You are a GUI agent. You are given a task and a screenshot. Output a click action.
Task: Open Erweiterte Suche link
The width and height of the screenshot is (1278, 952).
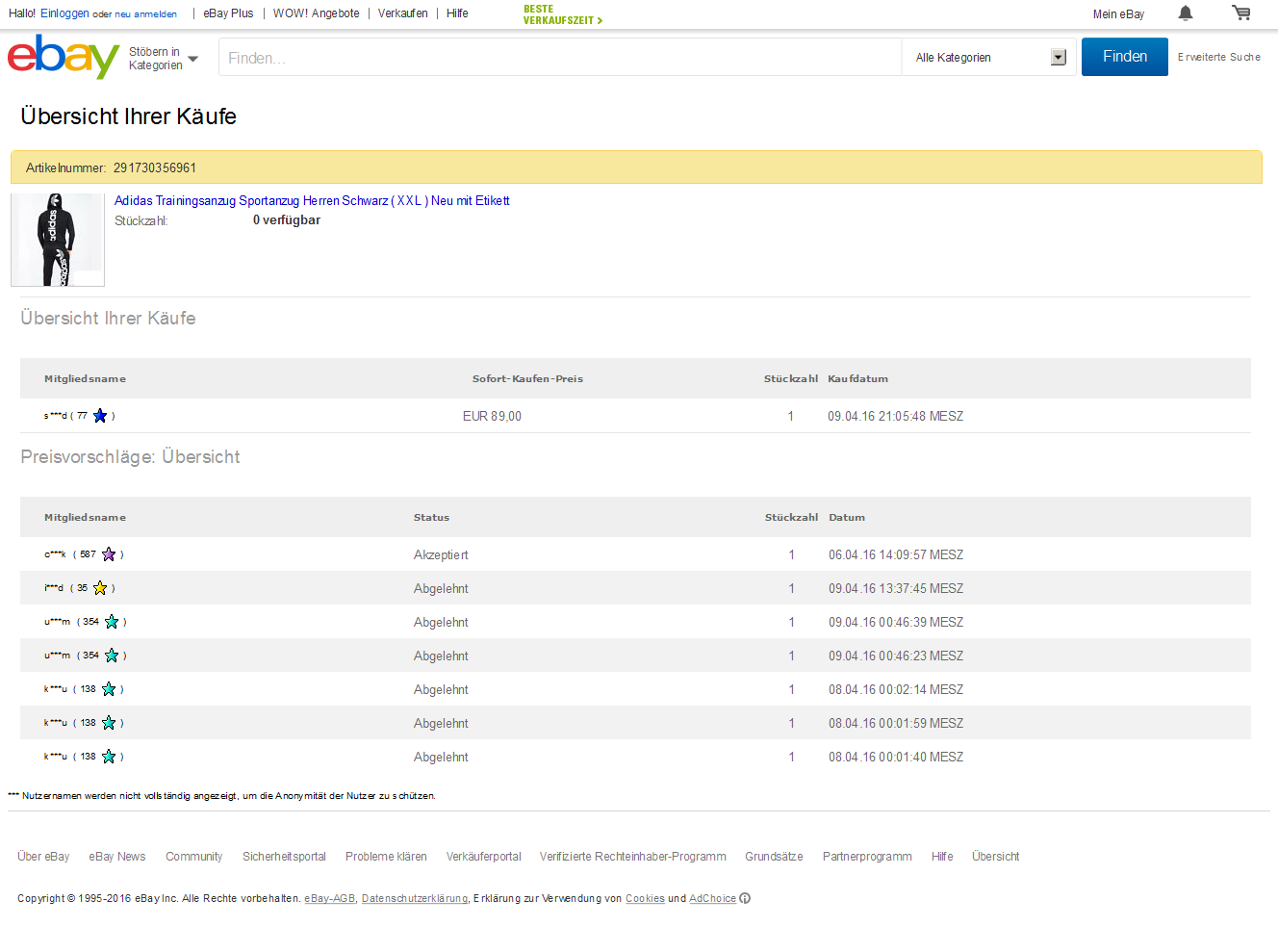[1218, 57]
